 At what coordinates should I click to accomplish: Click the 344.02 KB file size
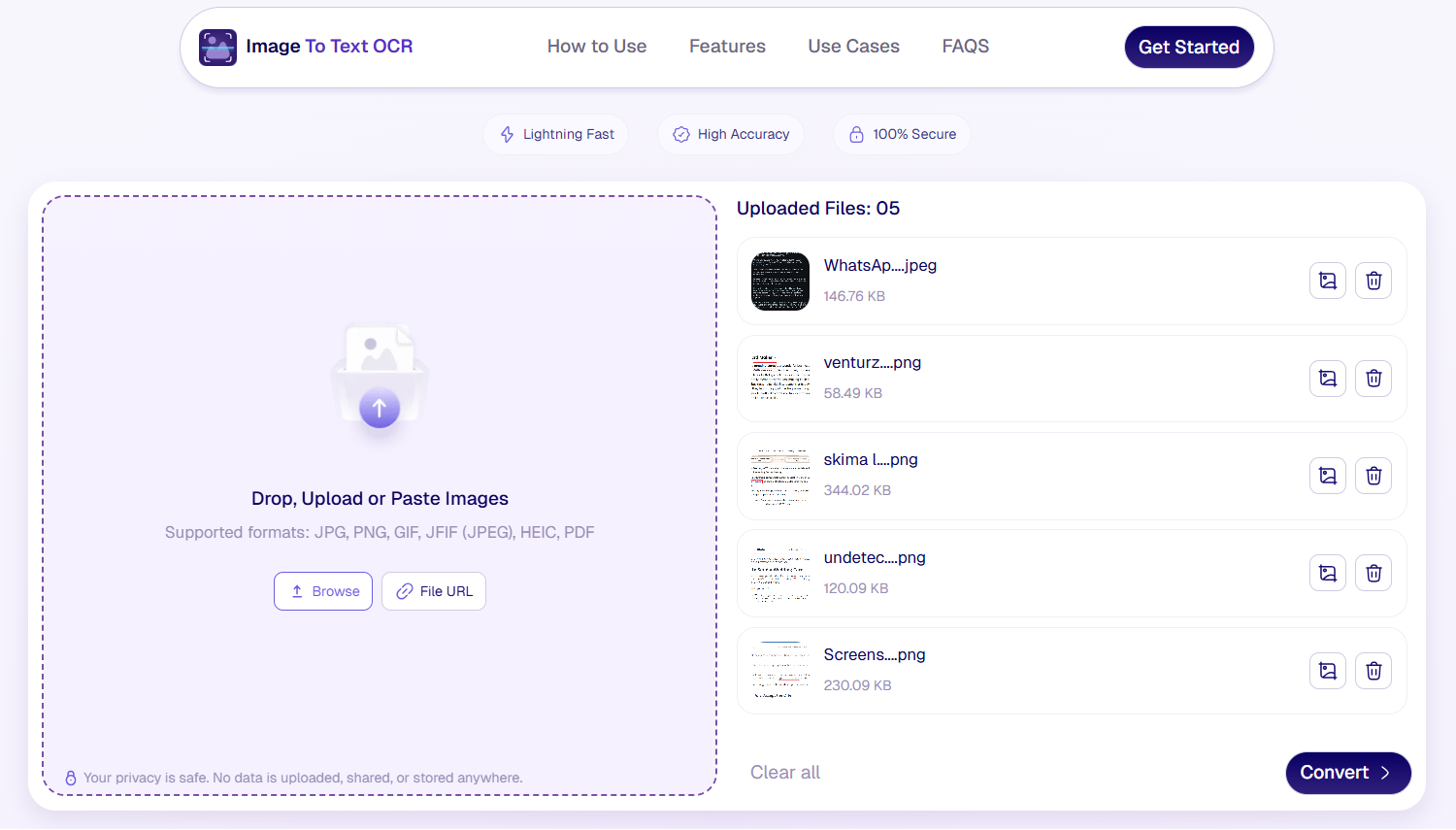[x=857, y=490]
